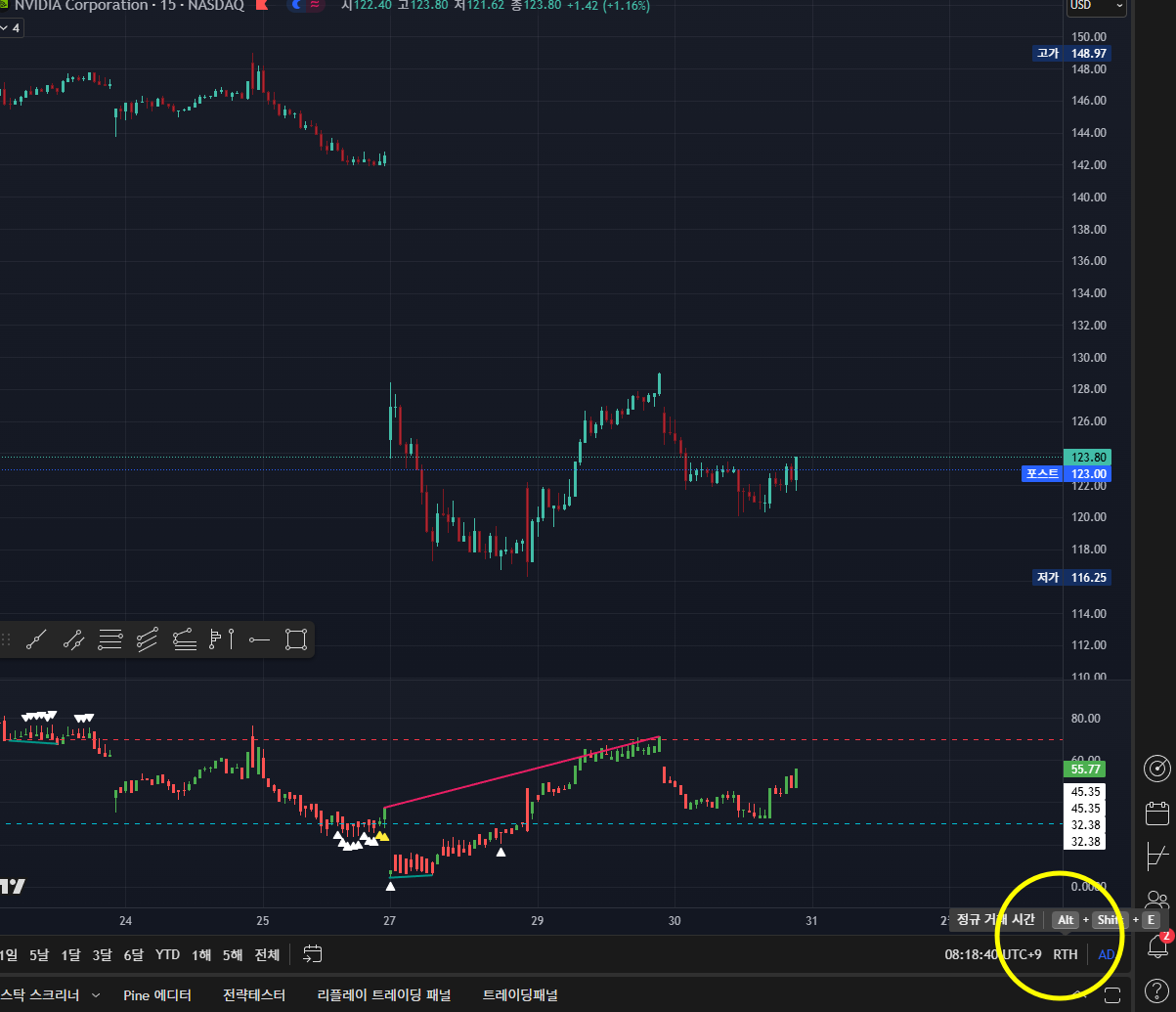Click the 저가 116.25 price label

tap(1073, 578)
